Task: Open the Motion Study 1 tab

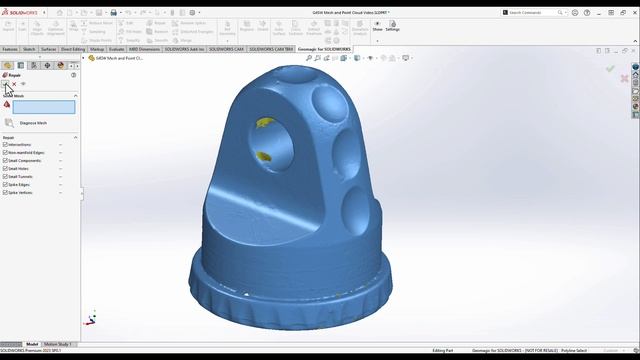Action: pyautogui.click(x=57, y=344)
